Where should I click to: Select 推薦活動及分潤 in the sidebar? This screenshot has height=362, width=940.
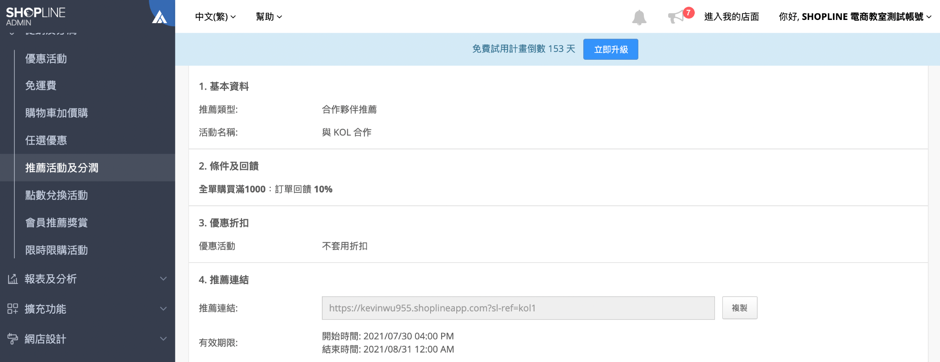point(88,168)
